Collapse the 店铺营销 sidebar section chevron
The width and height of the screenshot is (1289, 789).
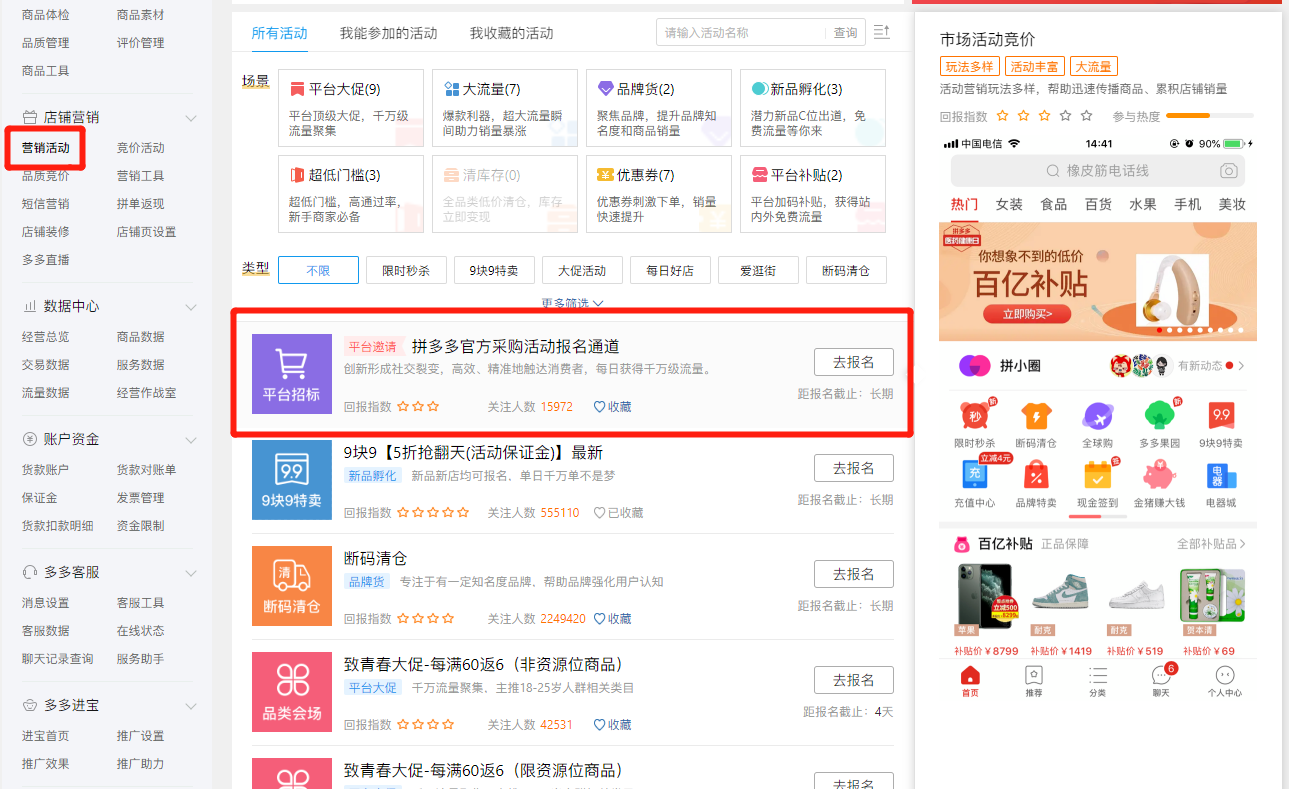191,118
